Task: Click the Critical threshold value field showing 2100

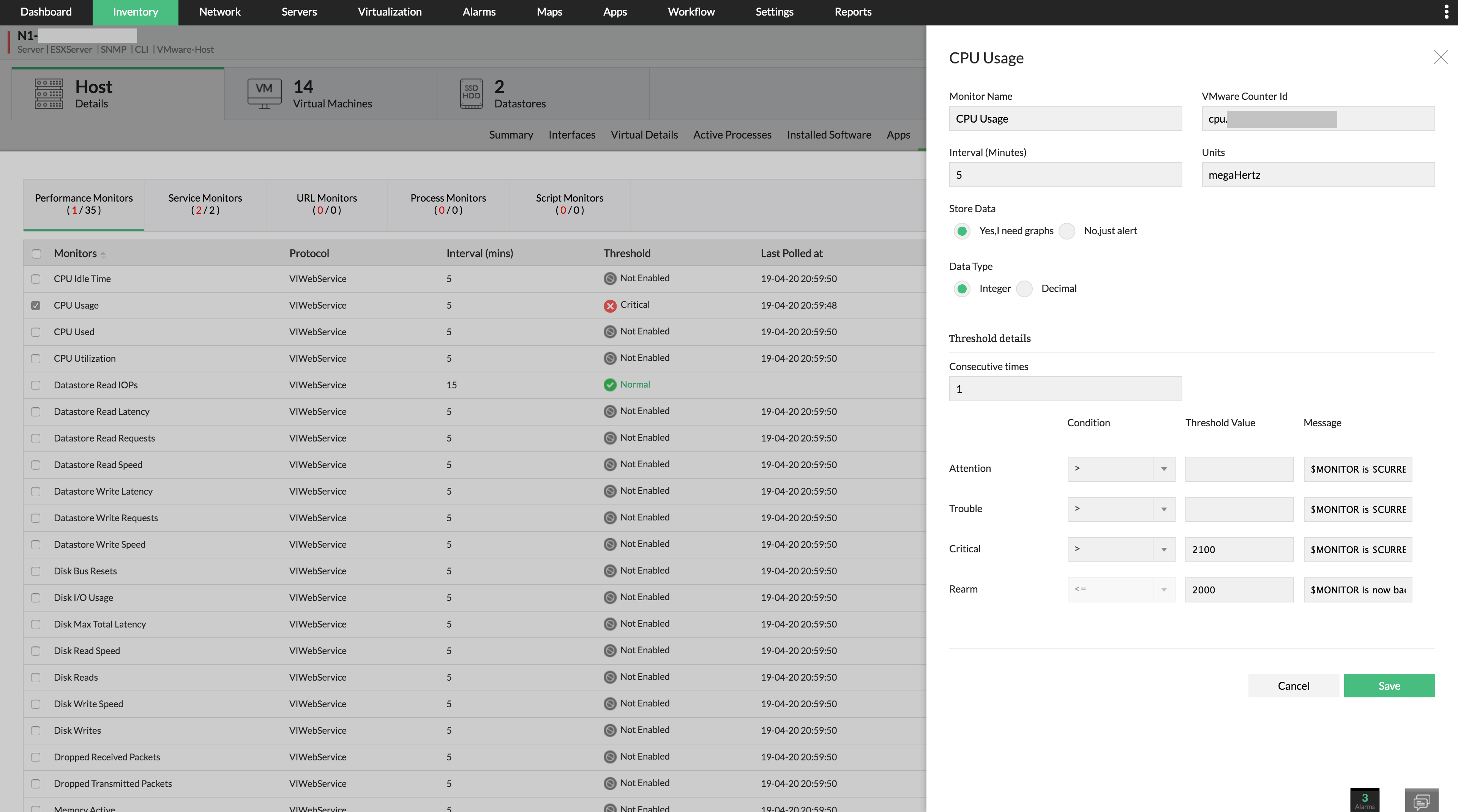Action: (1239, 549)
